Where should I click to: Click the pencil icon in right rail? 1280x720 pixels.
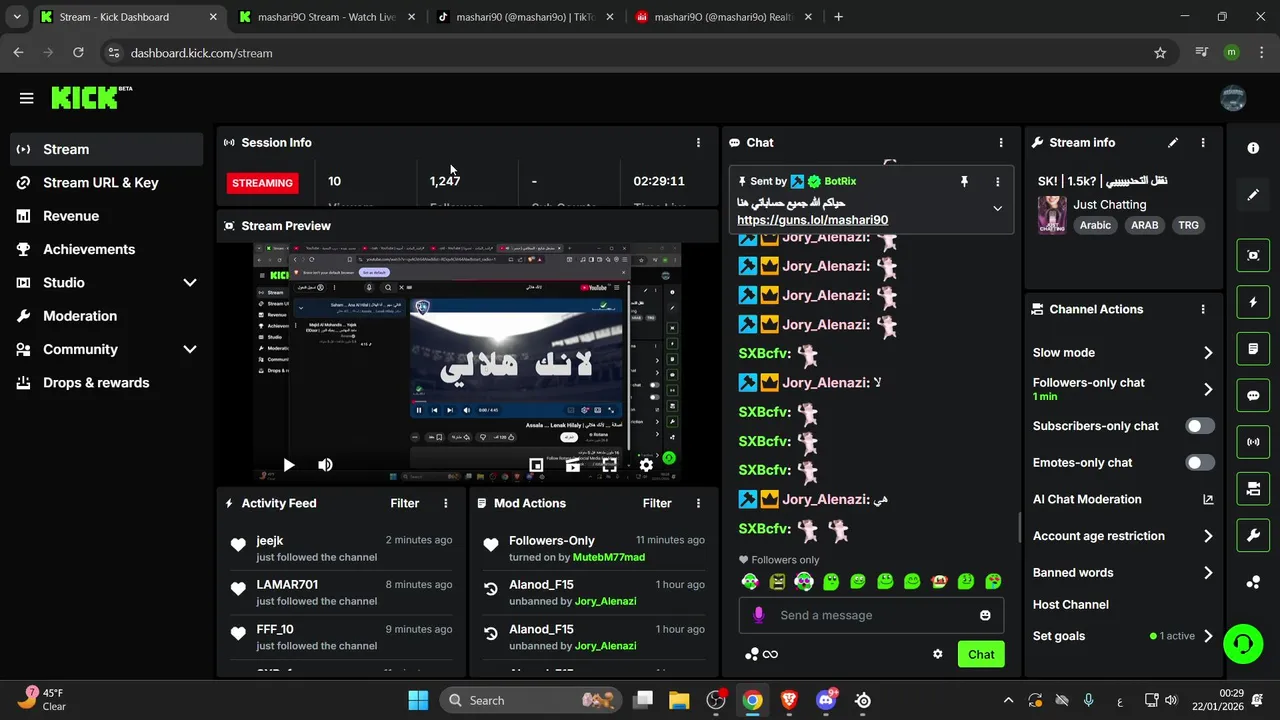pyautogui.click(x=1253, y=195)
